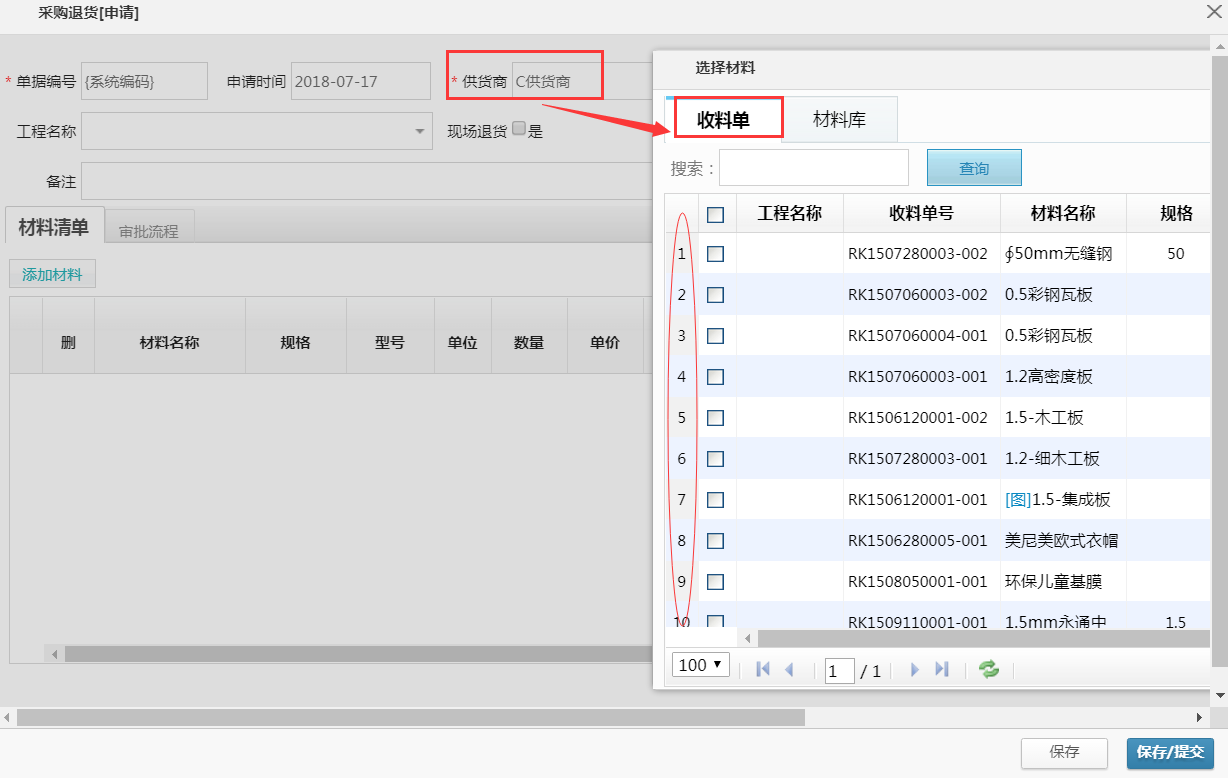Type in the 搜索 search input field
1228x778 pixels.
click(813, 167)
